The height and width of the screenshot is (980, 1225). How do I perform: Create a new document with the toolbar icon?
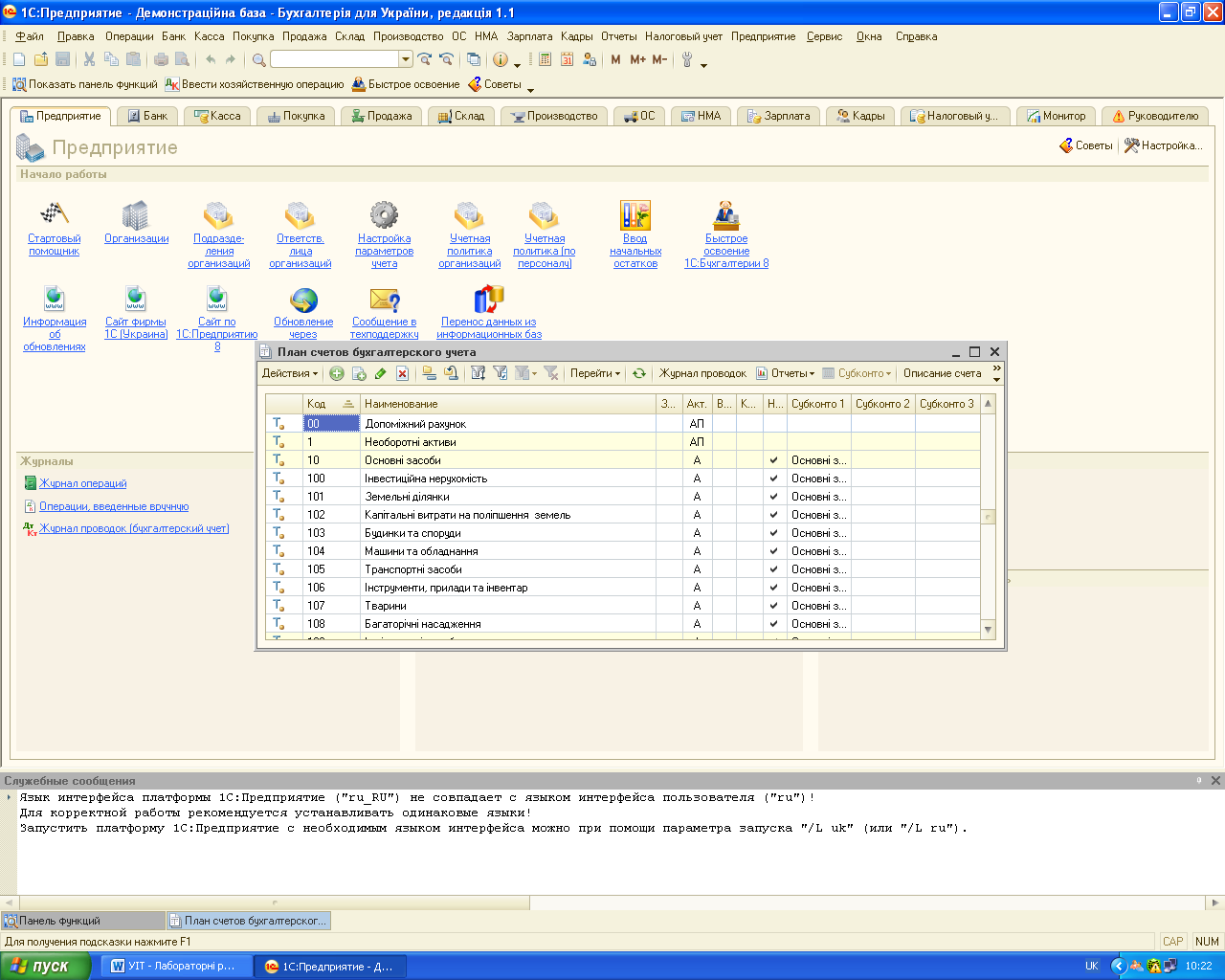[19, 59]
